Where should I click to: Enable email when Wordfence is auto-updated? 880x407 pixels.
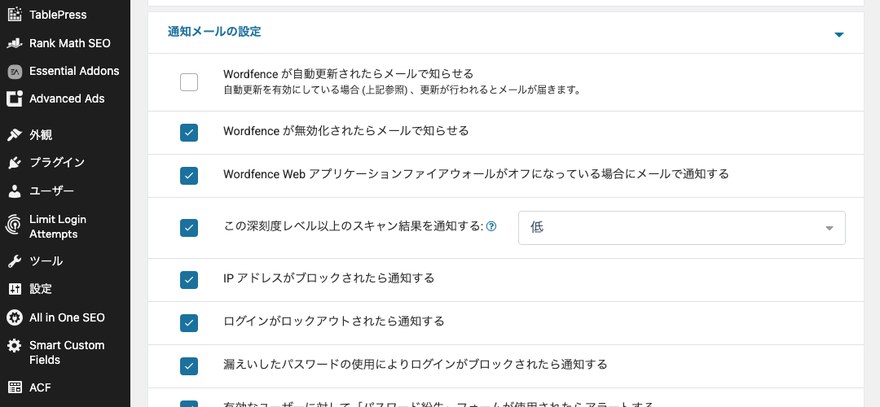pos(189,82)
